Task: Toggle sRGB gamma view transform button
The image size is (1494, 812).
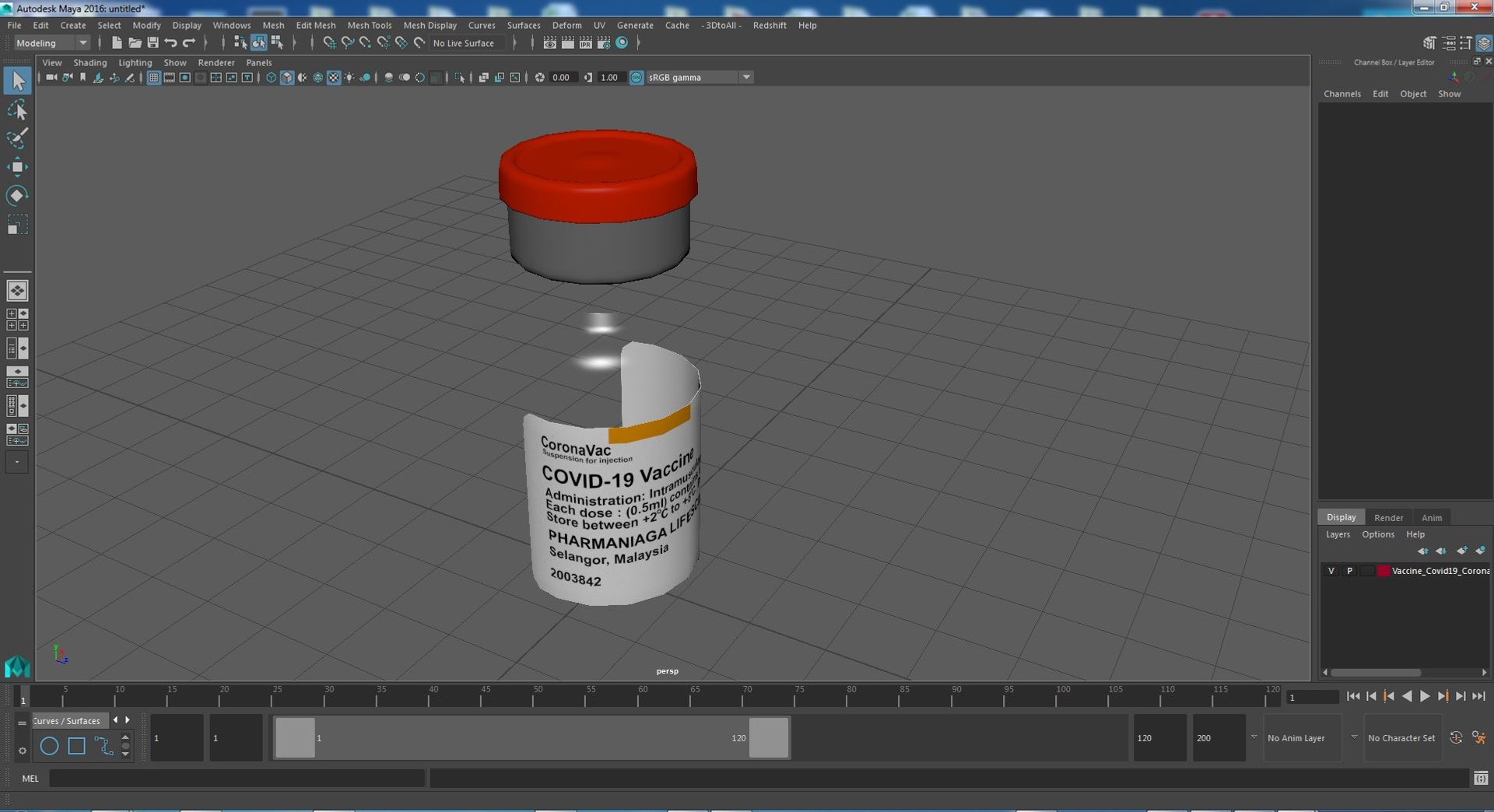Action: point(637,78)
